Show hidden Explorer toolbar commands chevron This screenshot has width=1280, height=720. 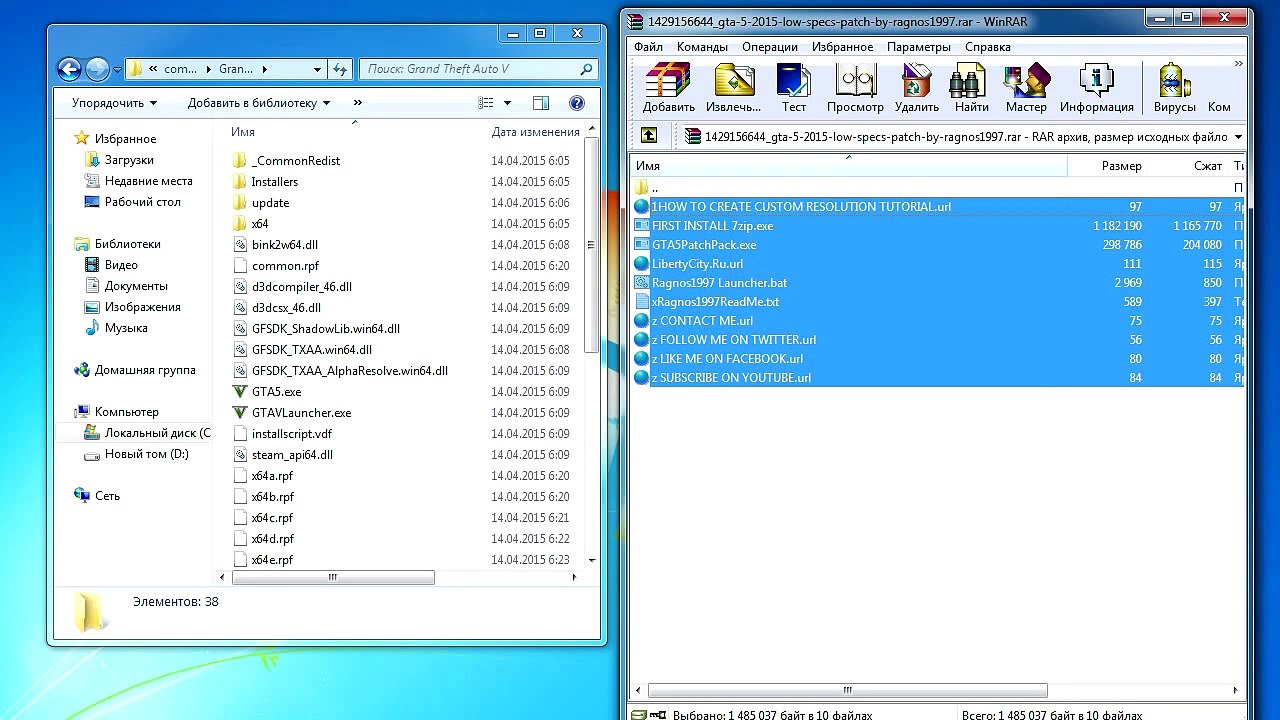tap(357, 103)
